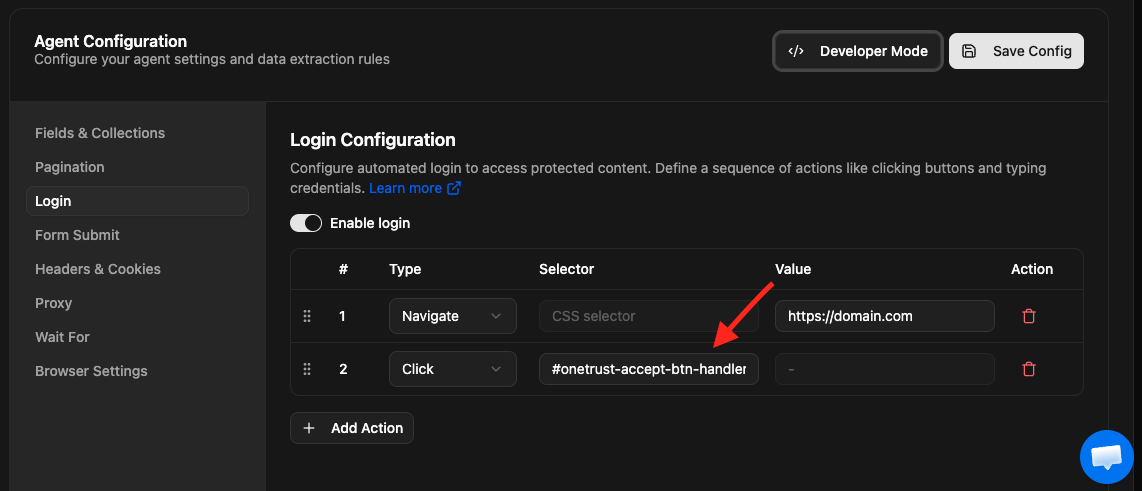1142x491 pixels.
Task: Open the Navigate type dropdown
Action: click(452, 316)
